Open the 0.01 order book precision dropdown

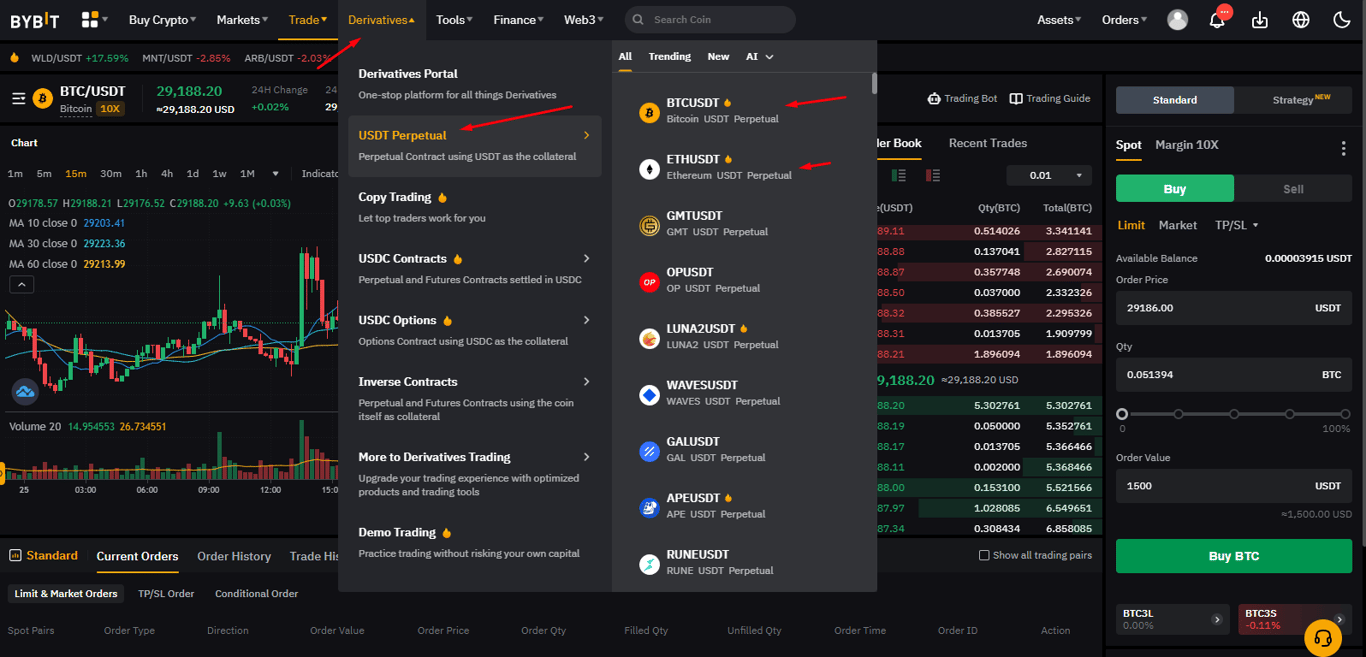[x=1048, y=175]
